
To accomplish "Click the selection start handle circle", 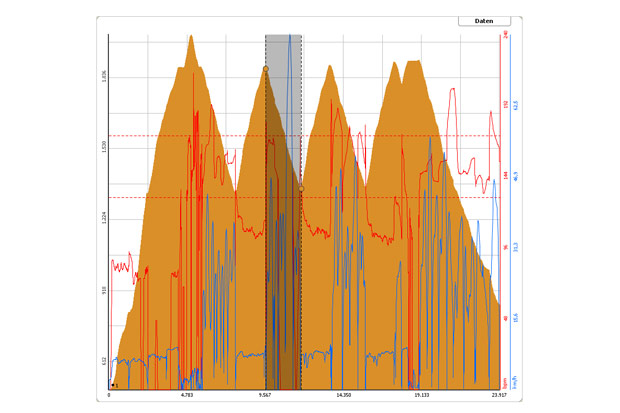I will pyautogui.click(x=265, y=68).
